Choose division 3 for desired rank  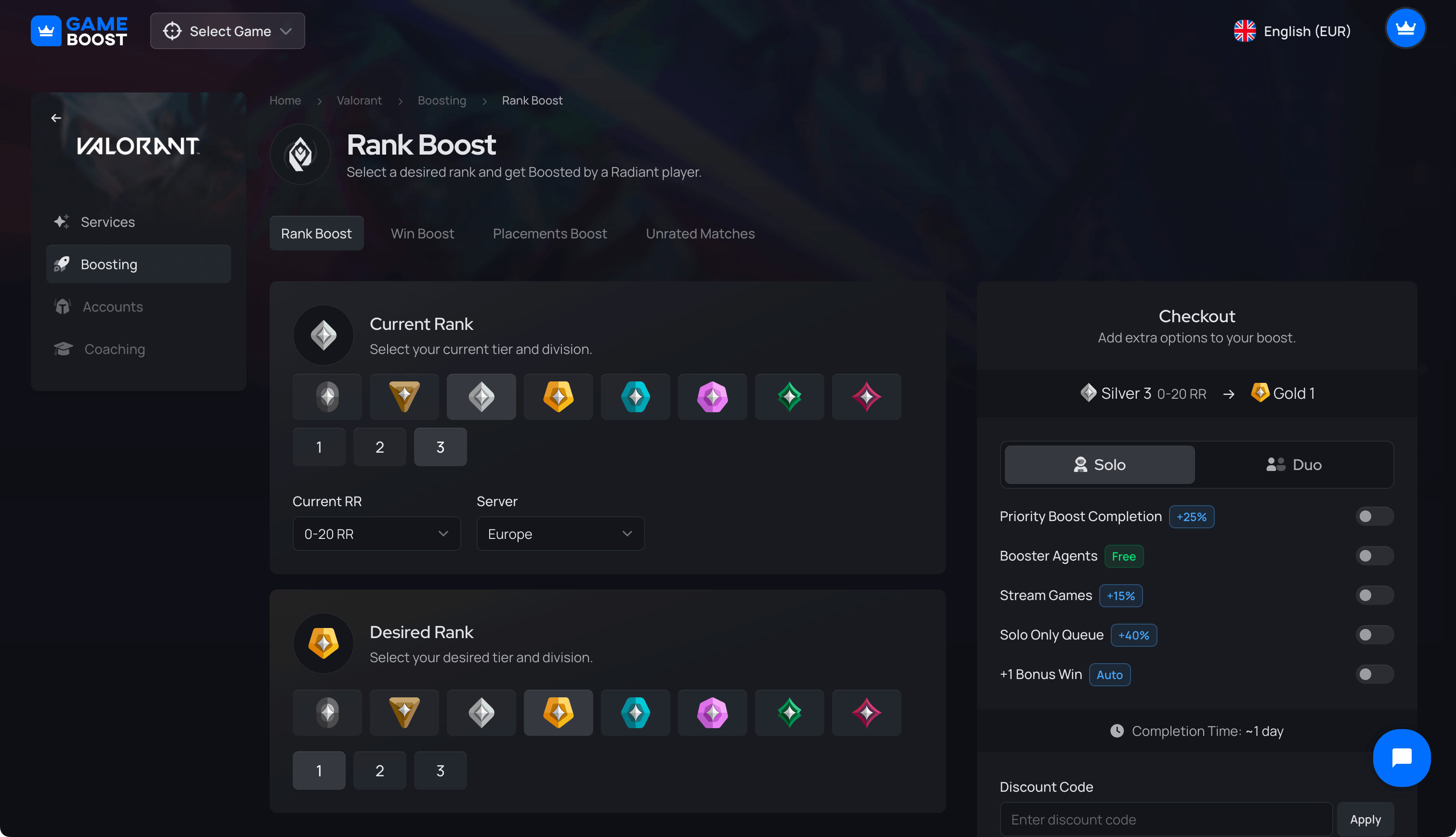[x=441, y=771]
